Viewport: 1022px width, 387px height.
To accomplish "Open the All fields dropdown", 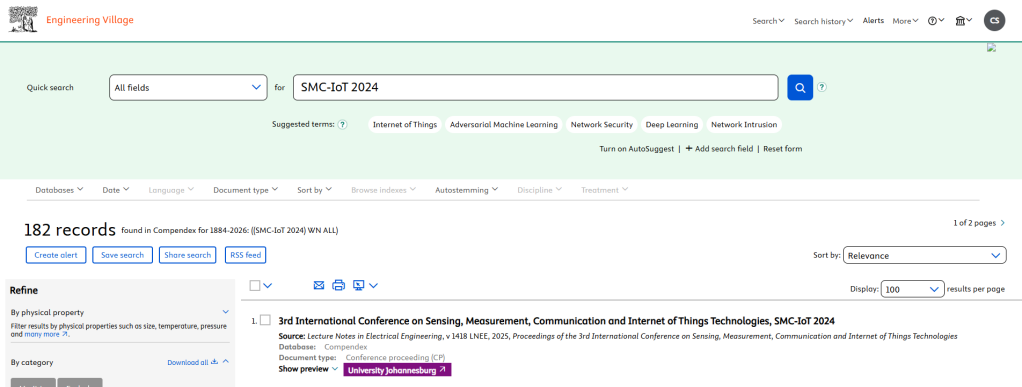I will 188,87.
